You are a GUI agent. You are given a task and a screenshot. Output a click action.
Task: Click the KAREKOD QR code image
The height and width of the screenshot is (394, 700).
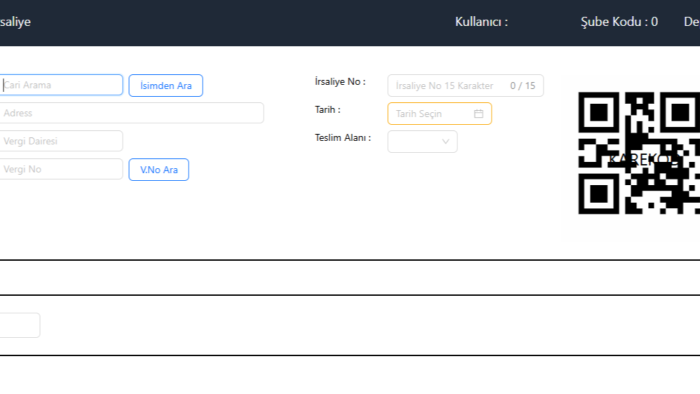639,153
